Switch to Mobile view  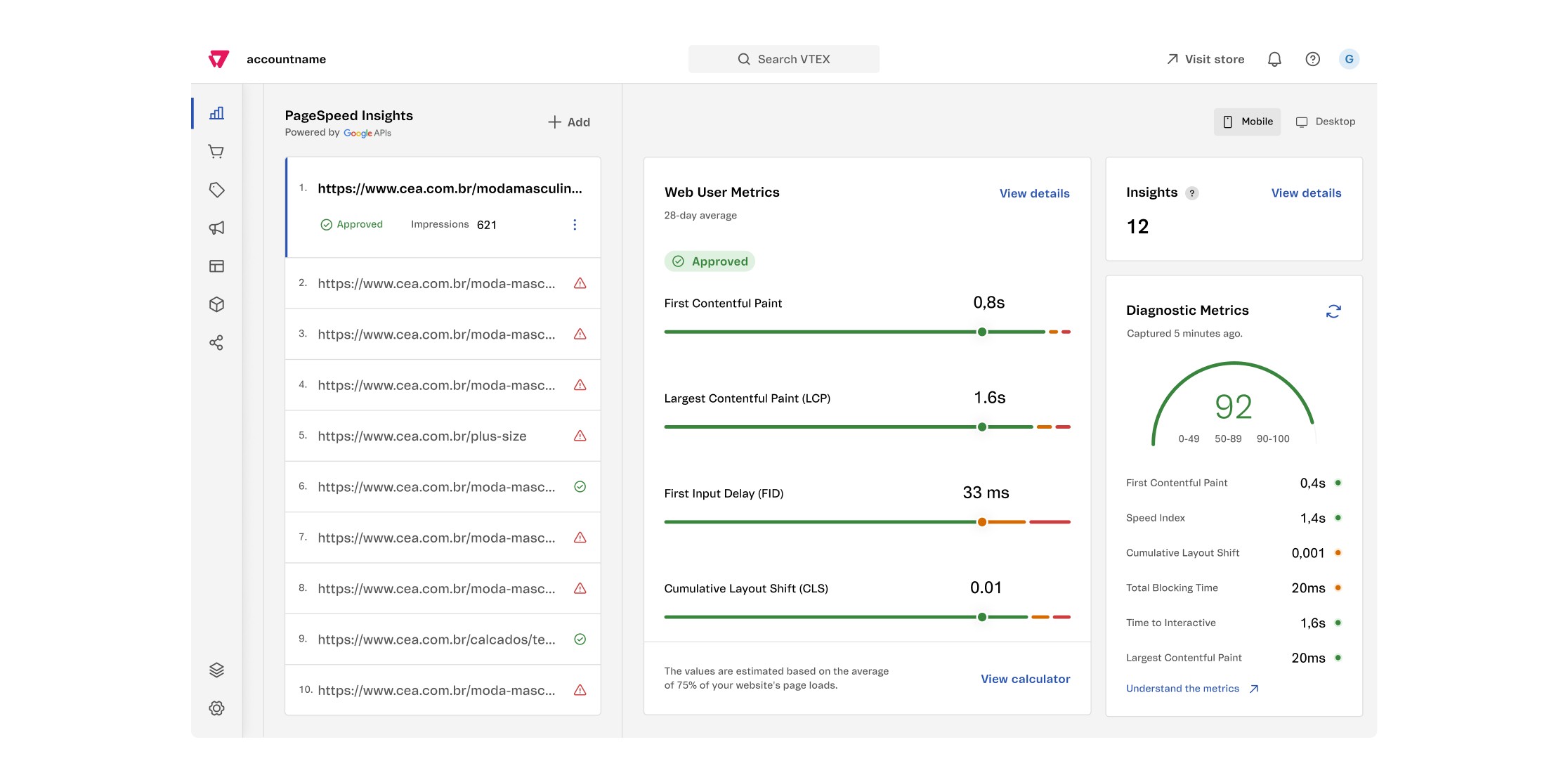point(1247,122)
